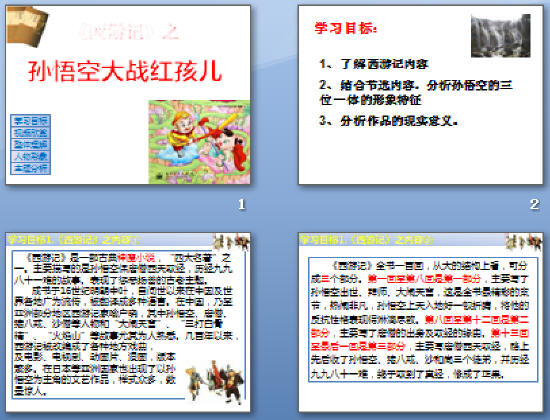Click the Monkey King cartoon picture
550x420 pixels.
click(x=199, y=142)
